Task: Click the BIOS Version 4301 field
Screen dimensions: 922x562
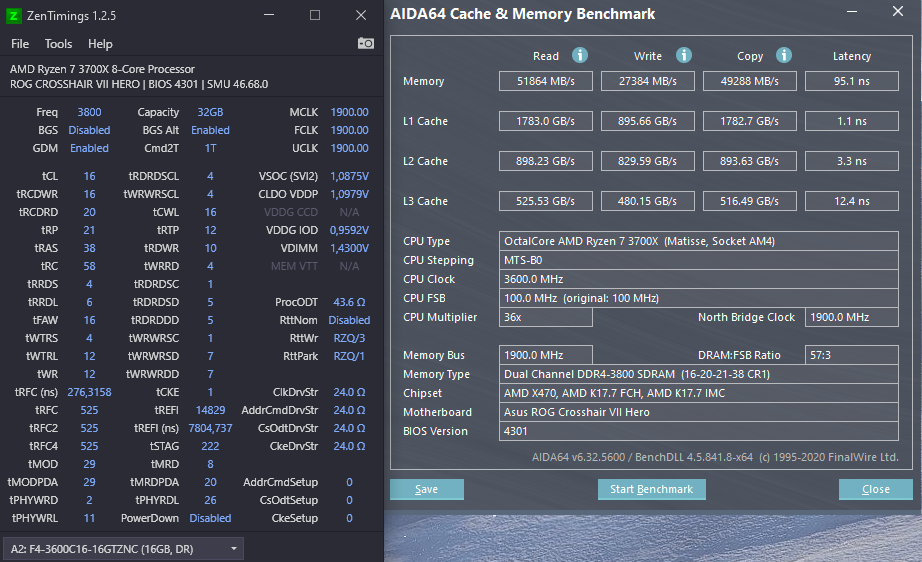Action: point(699,431)
